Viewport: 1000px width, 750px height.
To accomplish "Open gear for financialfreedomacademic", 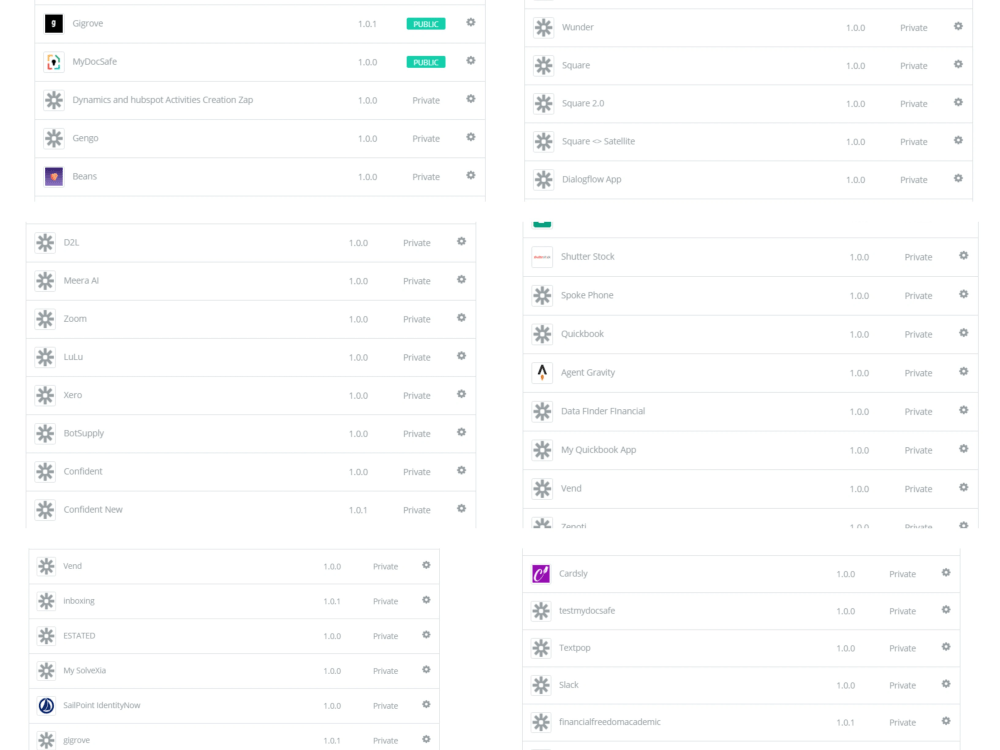I will [x=946, y=721].
